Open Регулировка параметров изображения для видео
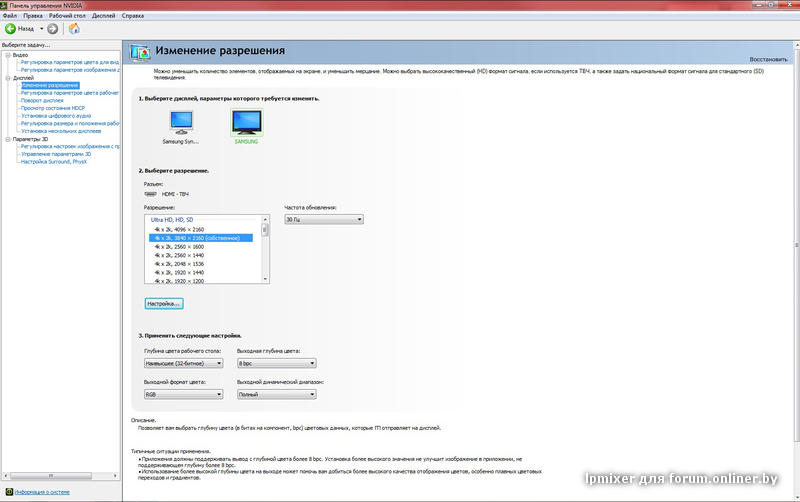 tap(70, 70)
